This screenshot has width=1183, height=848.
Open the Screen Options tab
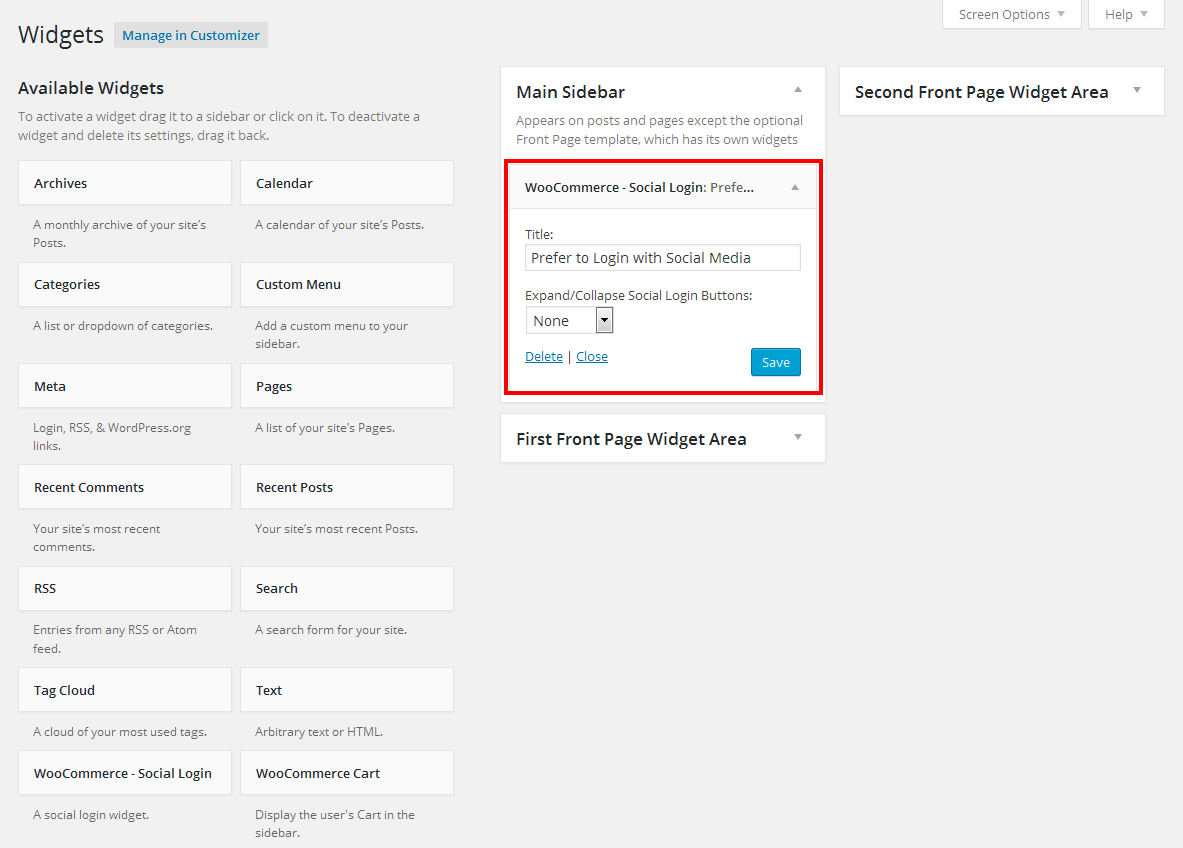1011,14
